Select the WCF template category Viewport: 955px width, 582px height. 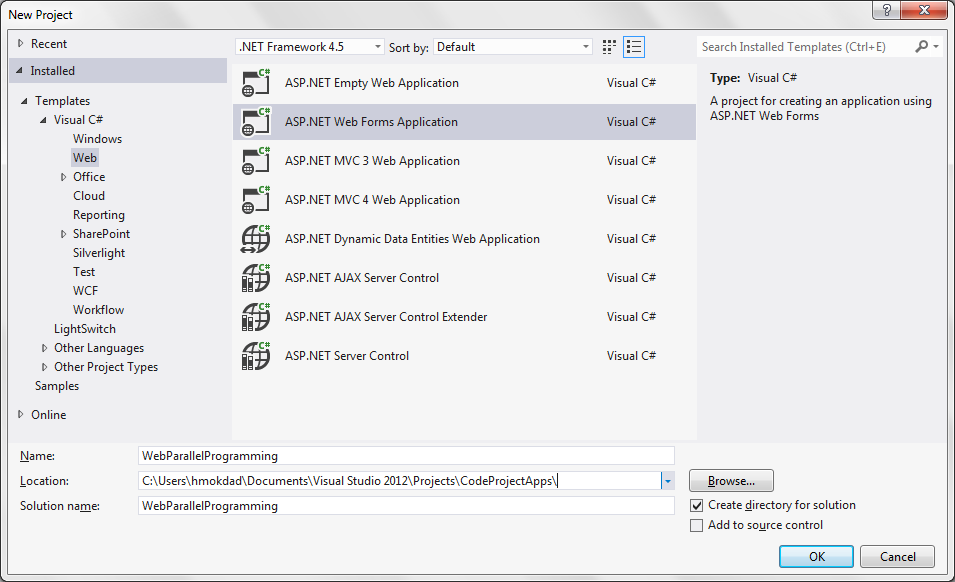coord(85,291)
